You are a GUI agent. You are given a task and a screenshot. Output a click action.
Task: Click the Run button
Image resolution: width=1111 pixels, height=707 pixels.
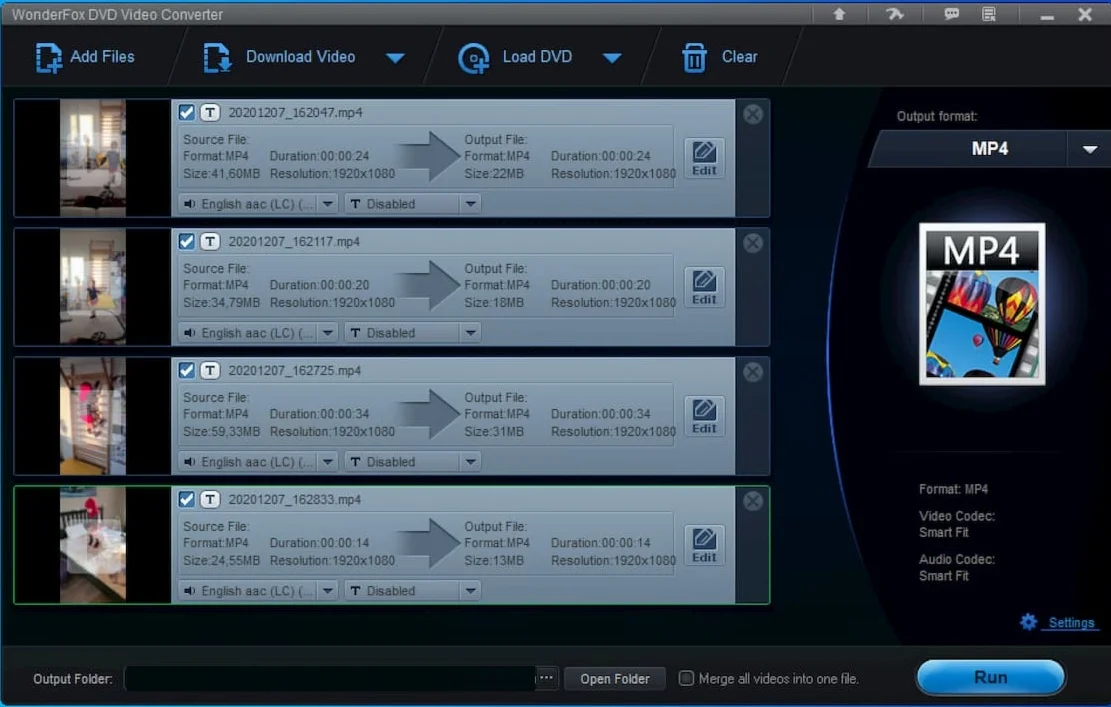coord(990,677)
